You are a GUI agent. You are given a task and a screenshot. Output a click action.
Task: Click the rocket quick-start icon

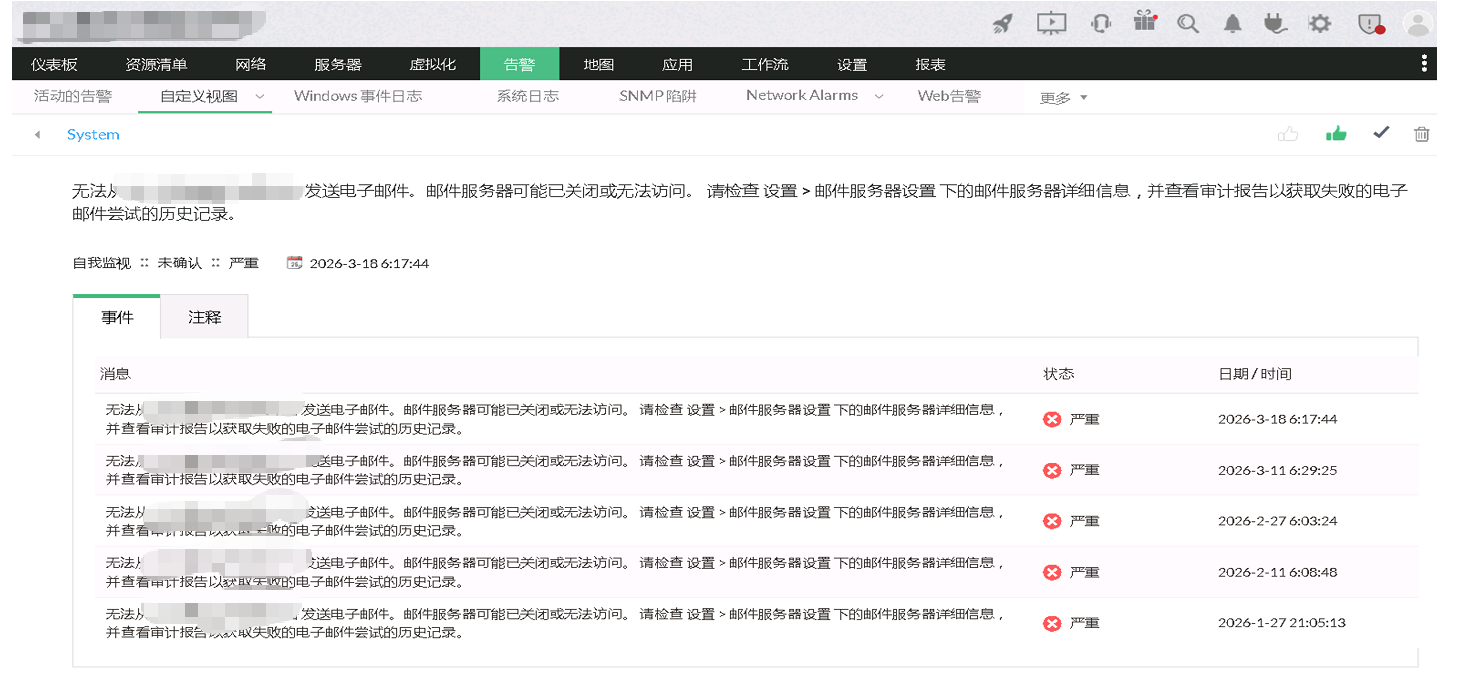[1003, 24]
